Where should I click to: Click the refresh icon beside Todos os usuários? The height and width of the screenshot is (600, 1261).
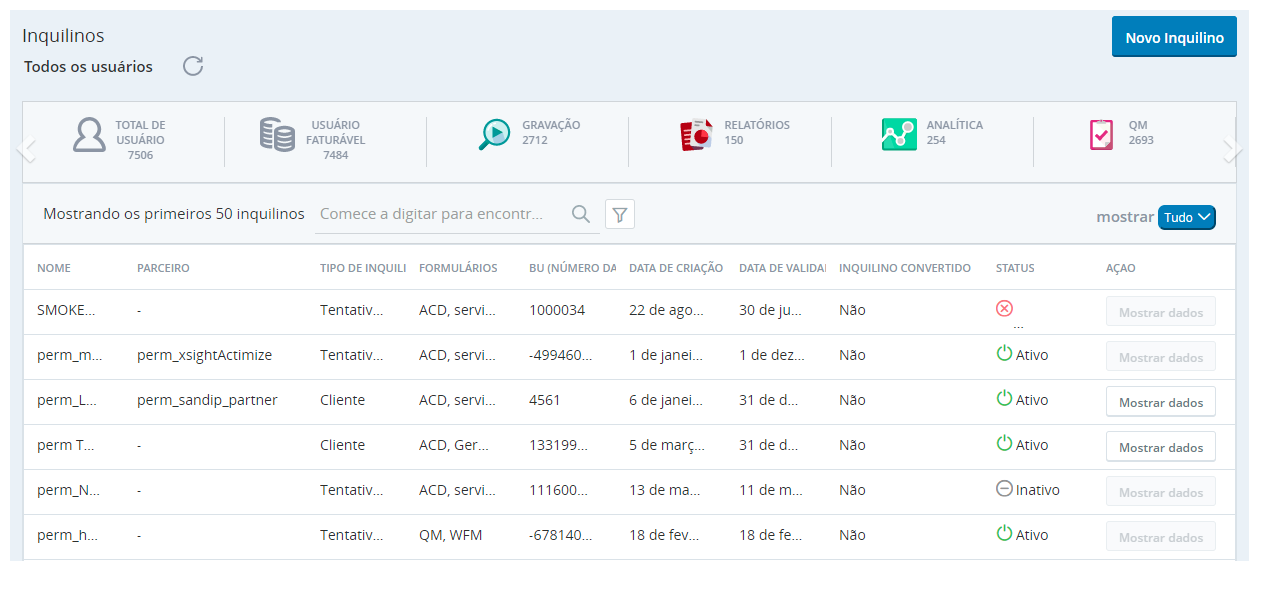pyautogui.click(x=193, y=66)
